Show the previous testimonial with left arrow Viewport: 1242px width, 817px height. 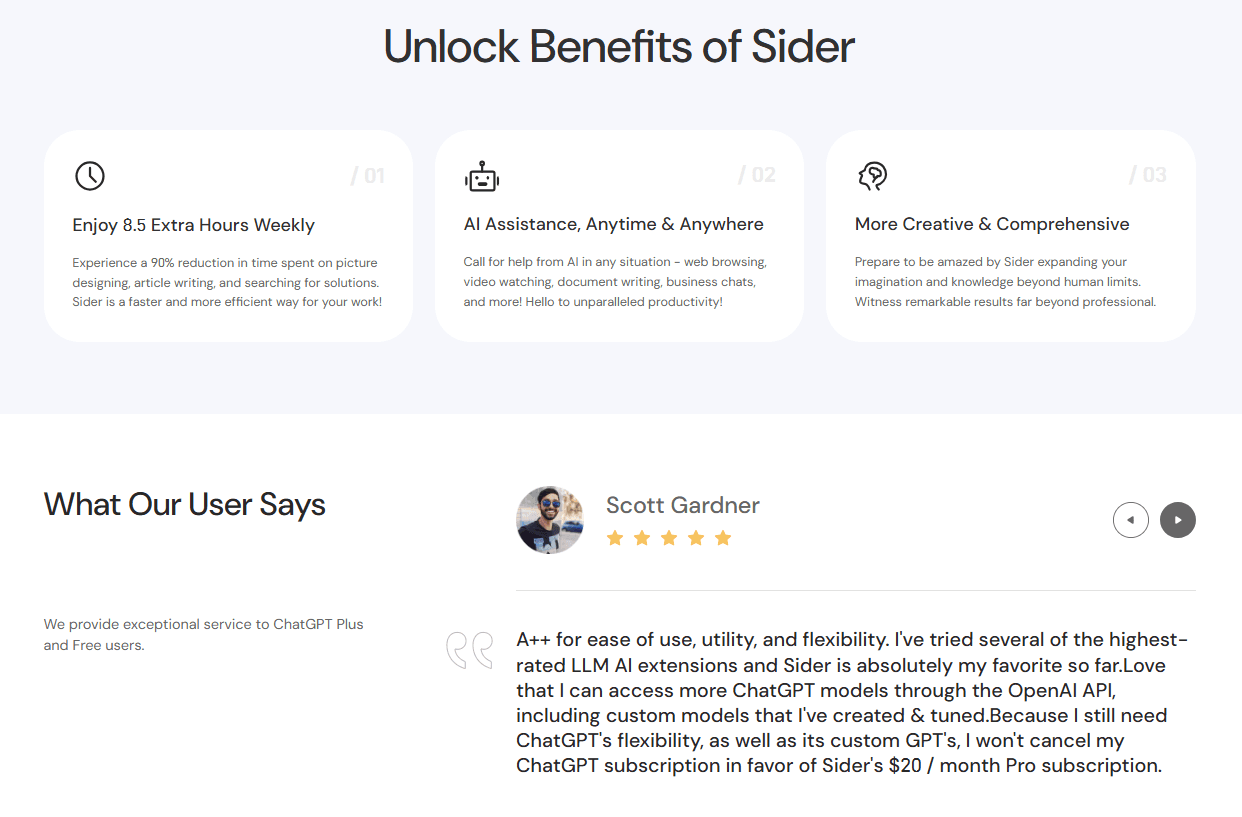[x=1130, y=520]
